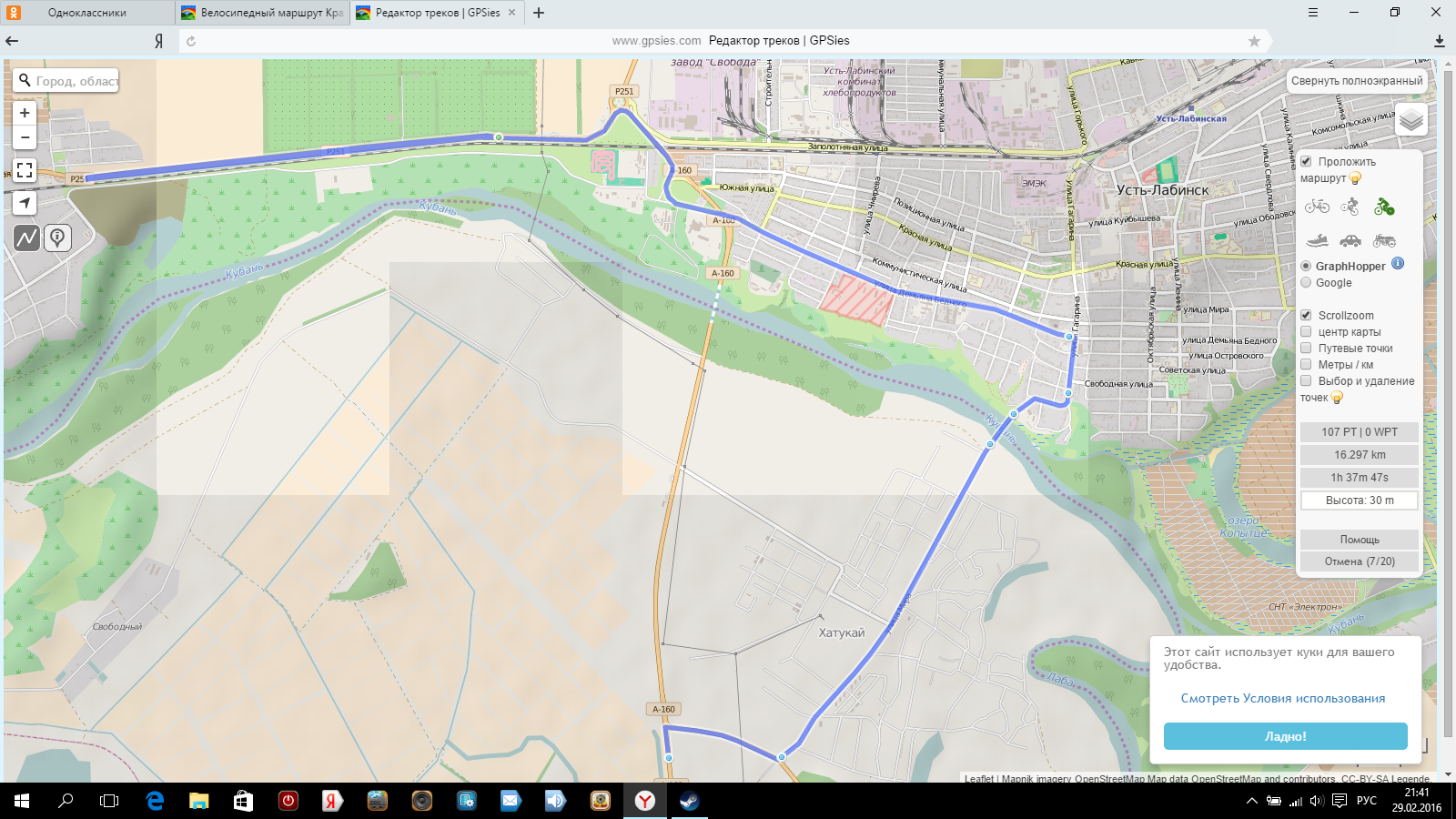This screenshot has height=819, width=1456.
Task: Choose the motorcycle routing mode
Action: [1384, 240]
